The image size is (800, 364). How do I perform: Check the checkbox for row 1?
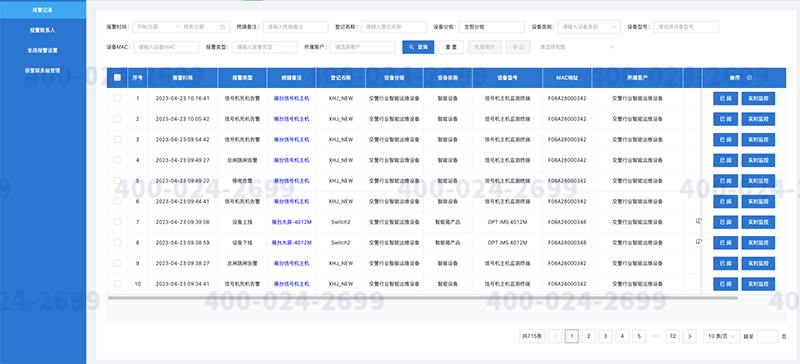point(117,98)
